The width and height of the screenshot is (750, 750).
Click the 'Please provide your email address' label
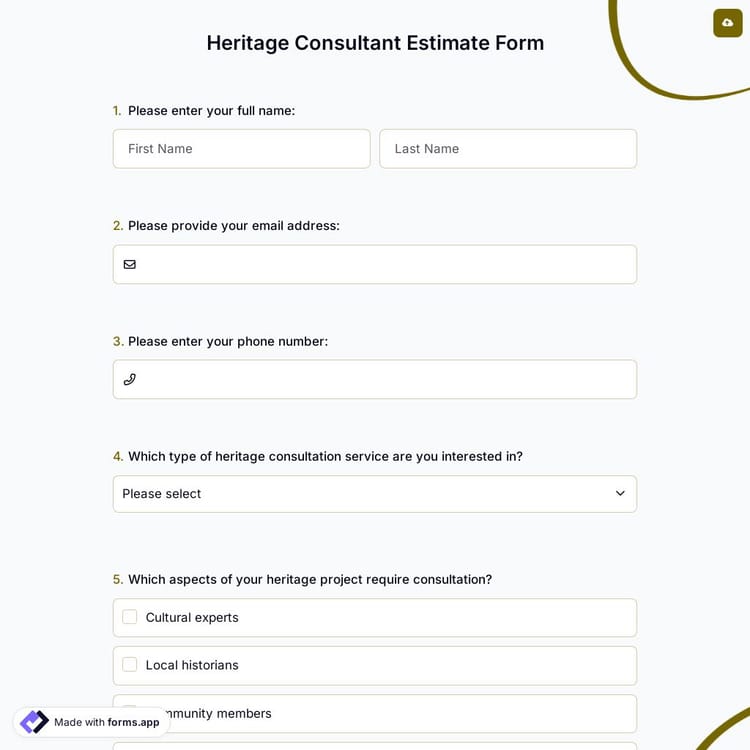click(233, 226)
